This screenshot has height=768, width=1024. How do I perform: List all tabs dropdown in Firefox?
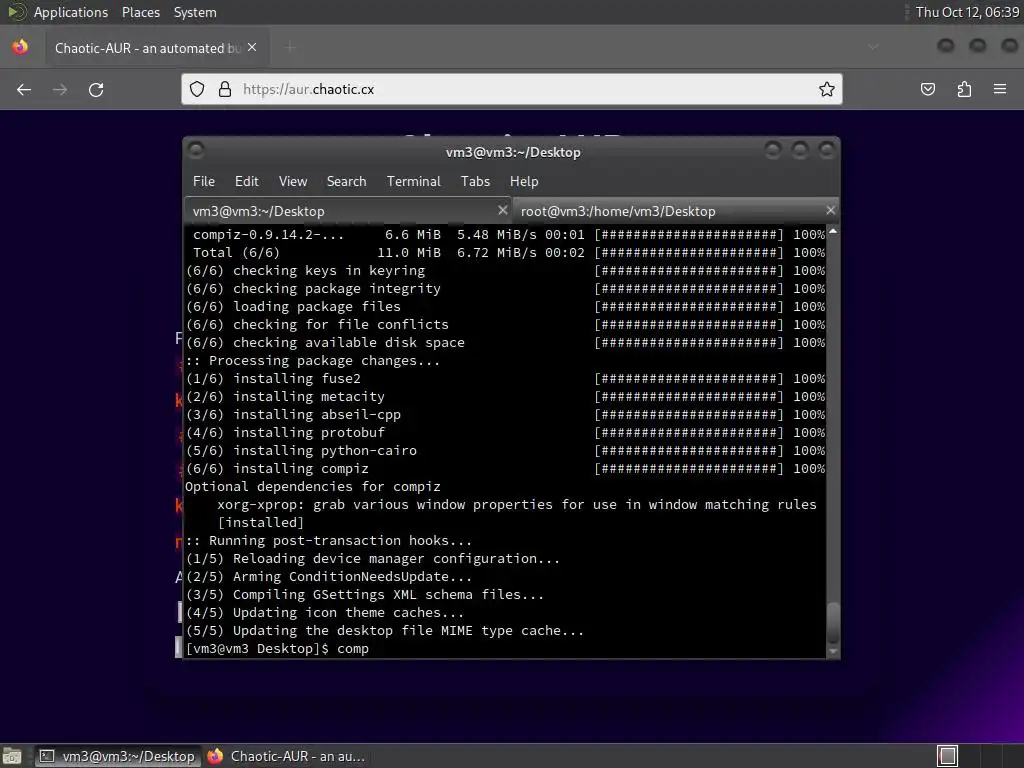[x=873, y=47]
